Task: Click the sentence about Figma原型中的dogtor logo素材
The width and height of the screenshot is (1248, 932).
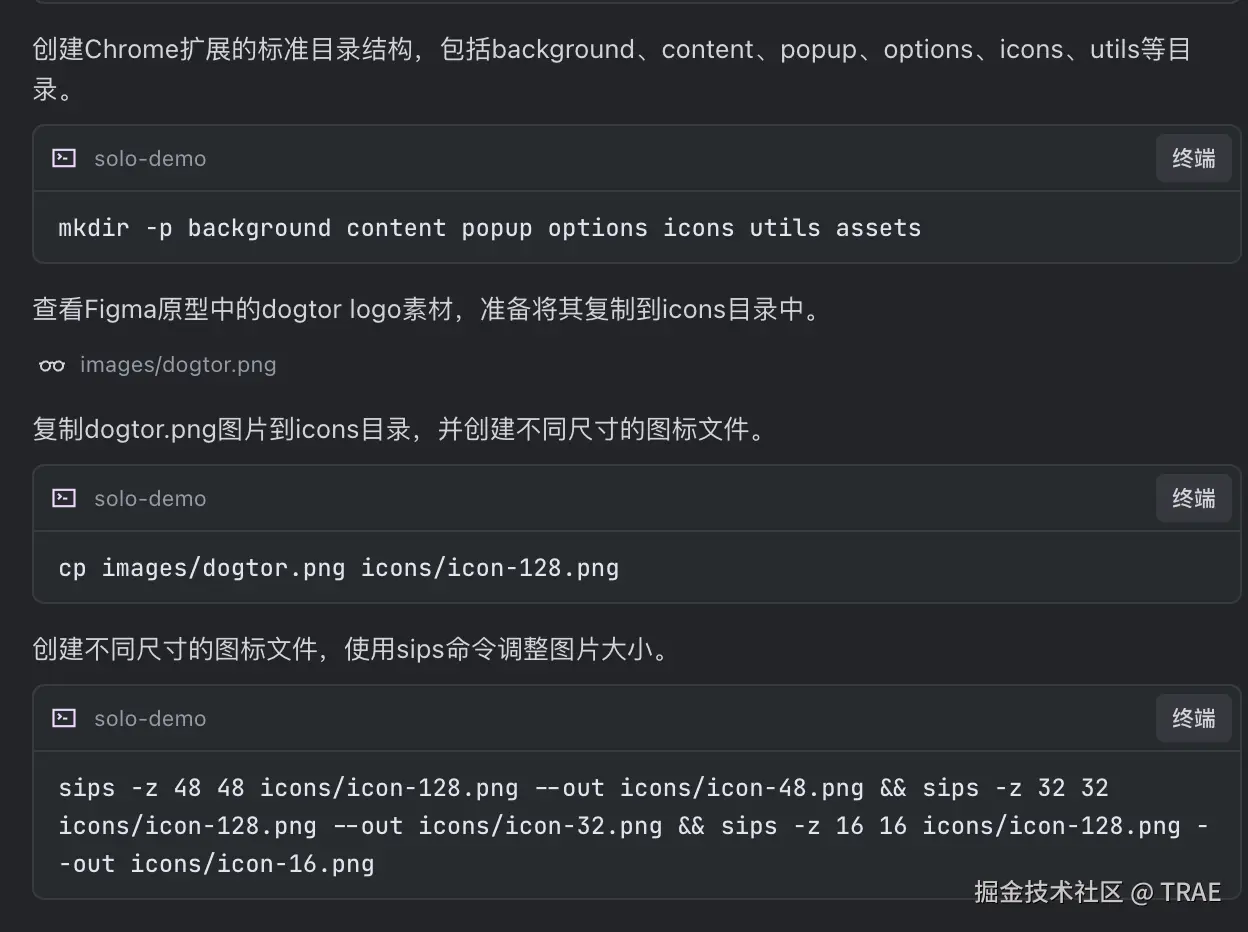Action: 427,309
